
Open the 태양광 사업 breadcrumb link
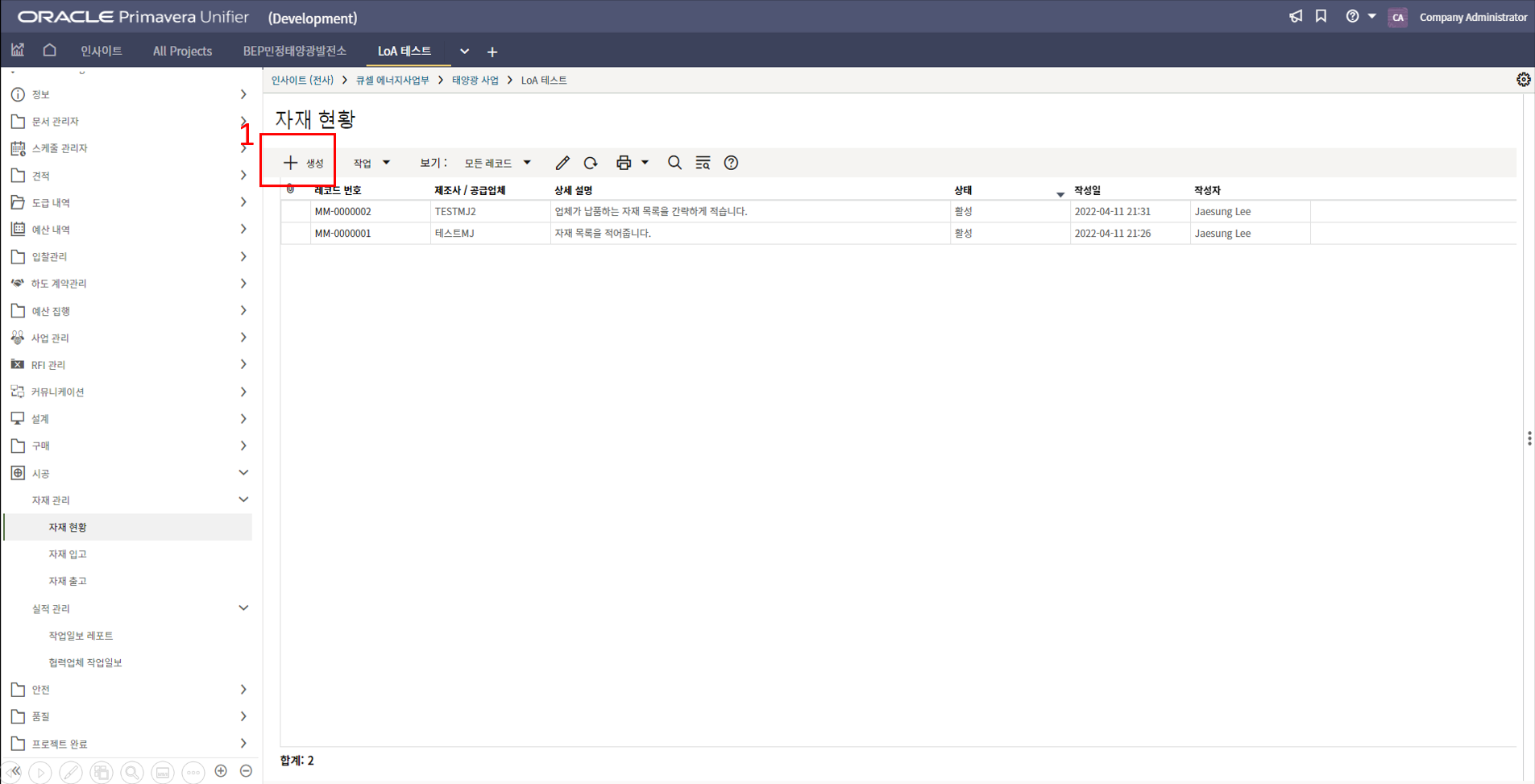(475, 80)
